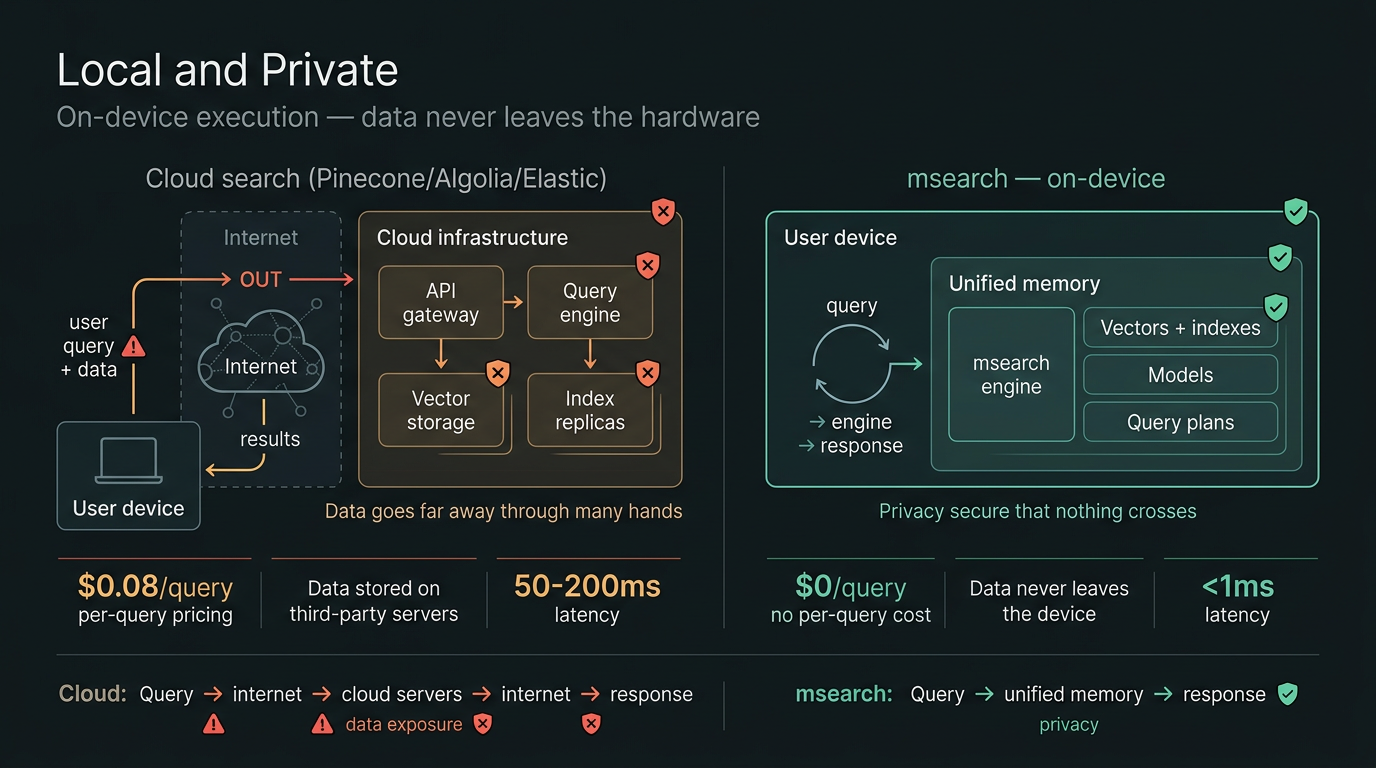Select the Vector storage box
This screenshot has height=768, width=1376.
click(x=441, y=410)
